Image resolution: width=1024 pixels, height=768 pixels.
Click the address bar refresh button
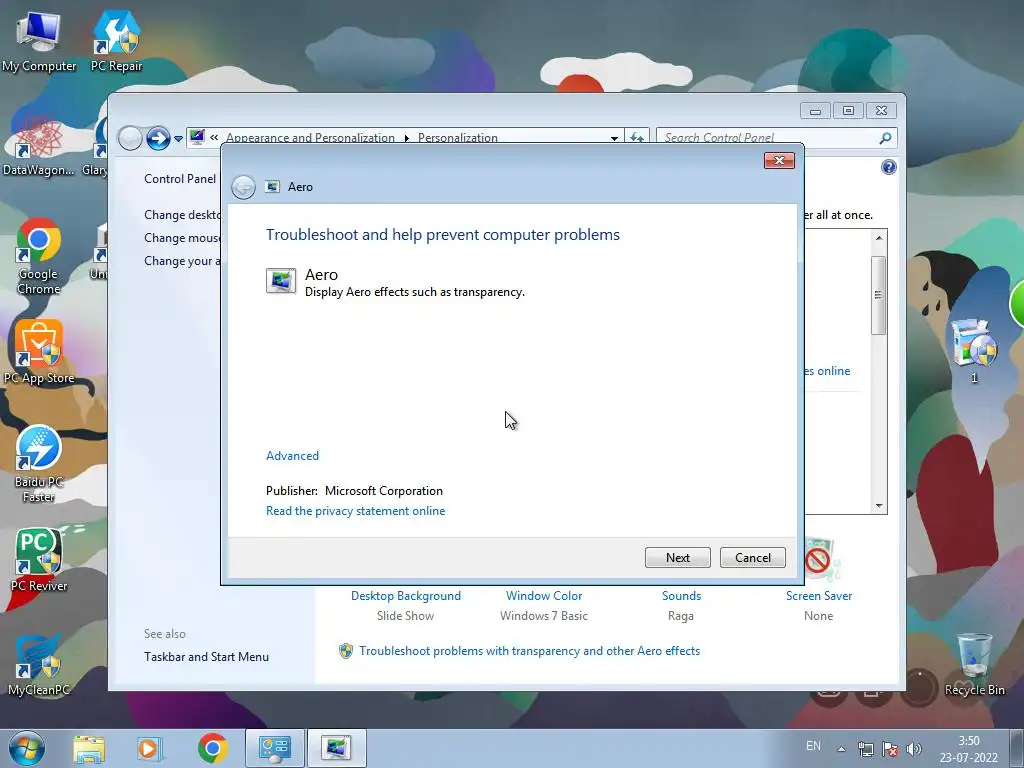[637, 138]
